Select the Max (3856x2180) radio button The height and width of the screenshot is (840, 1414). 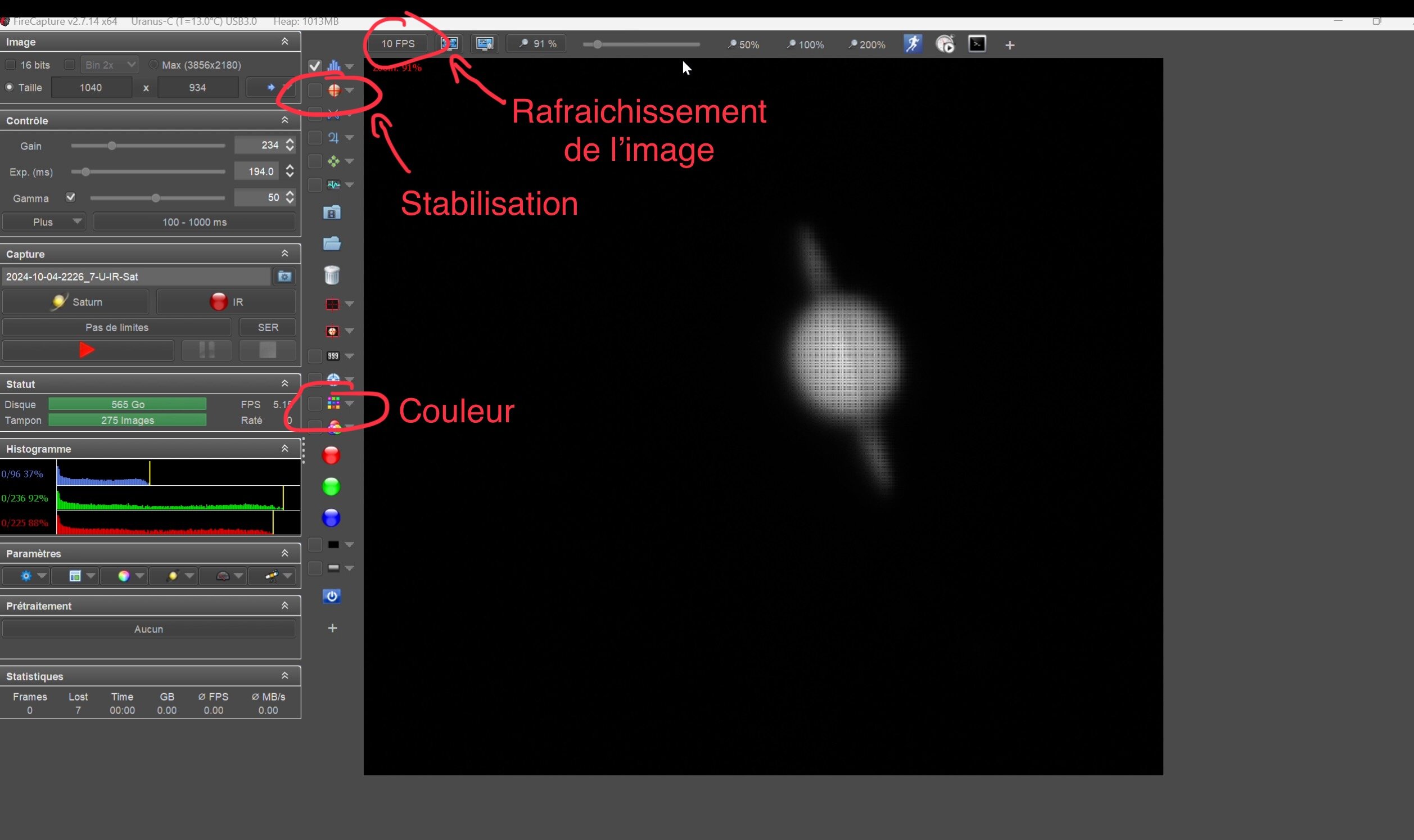[x=153, y=65]
